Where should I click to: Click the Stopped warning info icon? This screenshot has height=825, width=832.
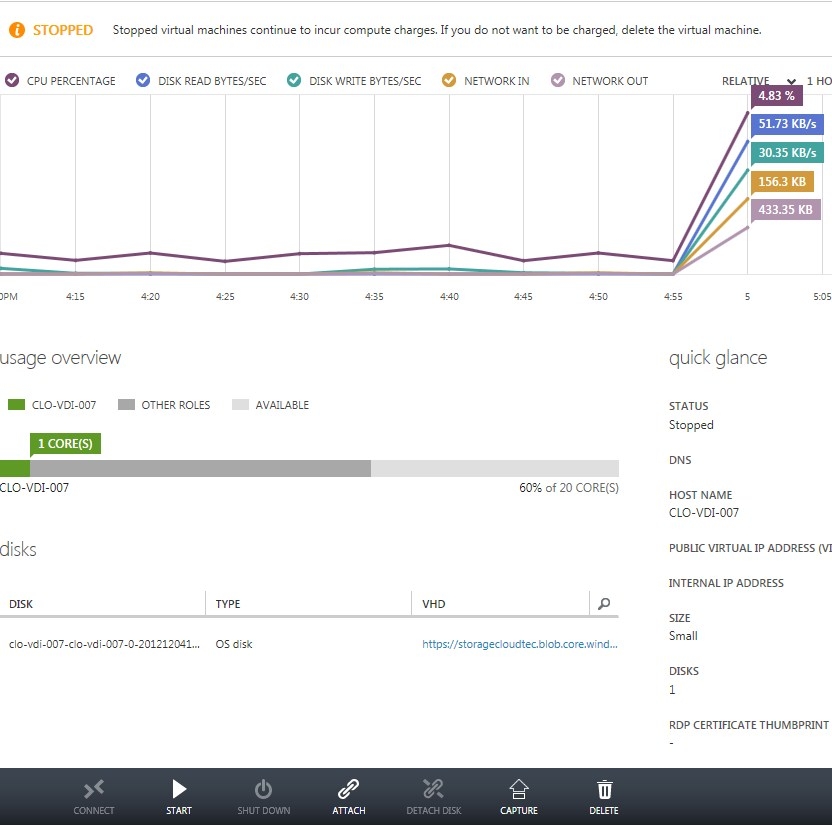(14, 30)
